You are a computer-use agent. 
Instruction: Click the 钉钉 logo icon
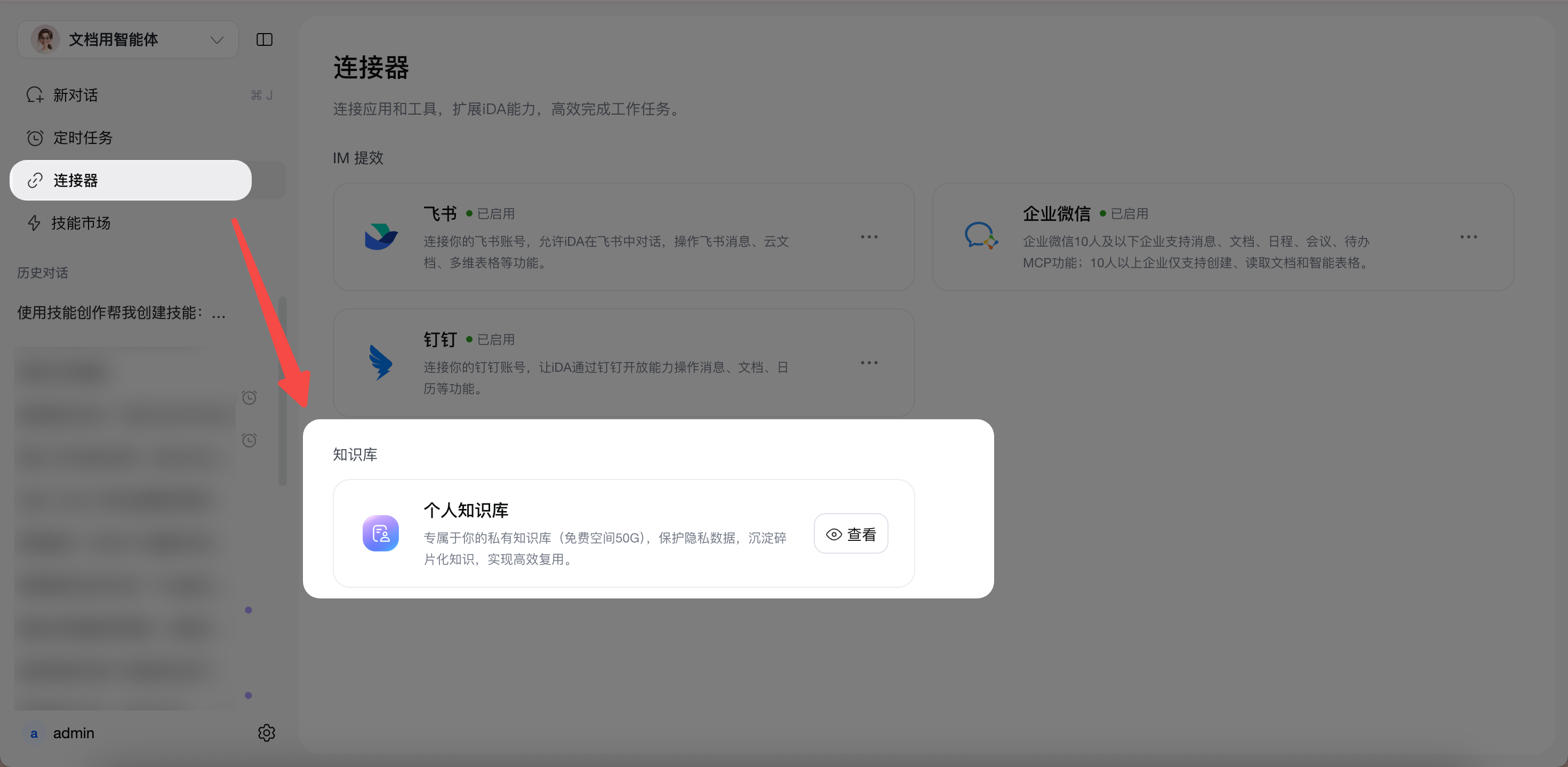381,363
